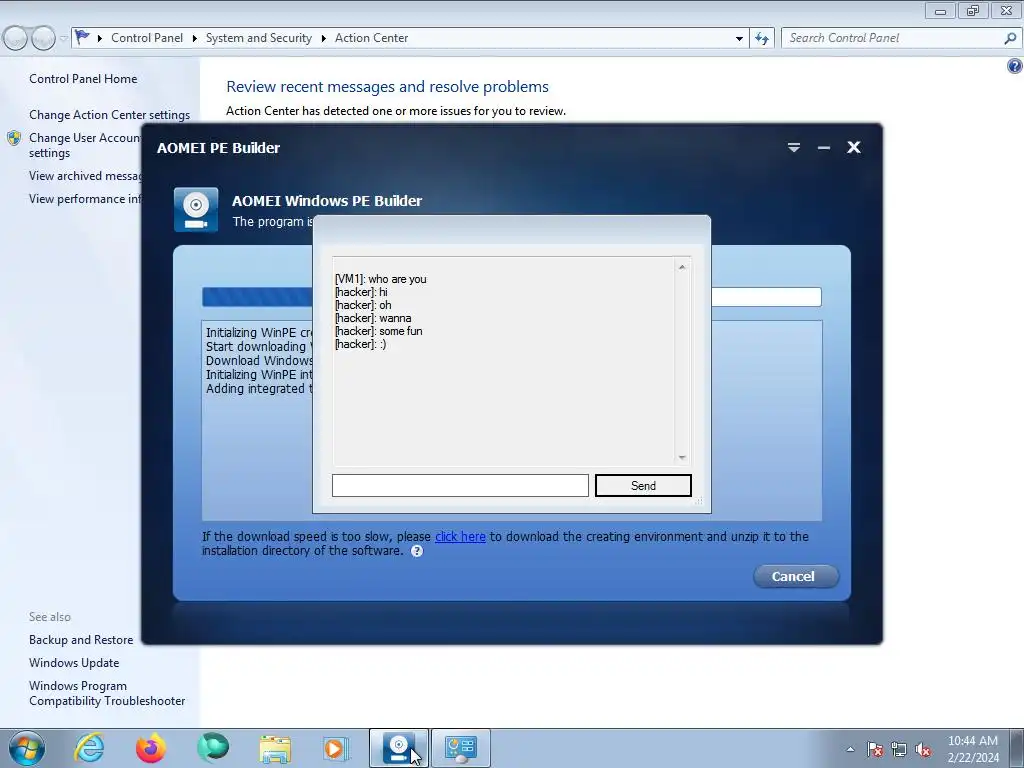Click volume muted tray icon
The width and height of the screenshot is (1024, 768).
tap(923, 749)
